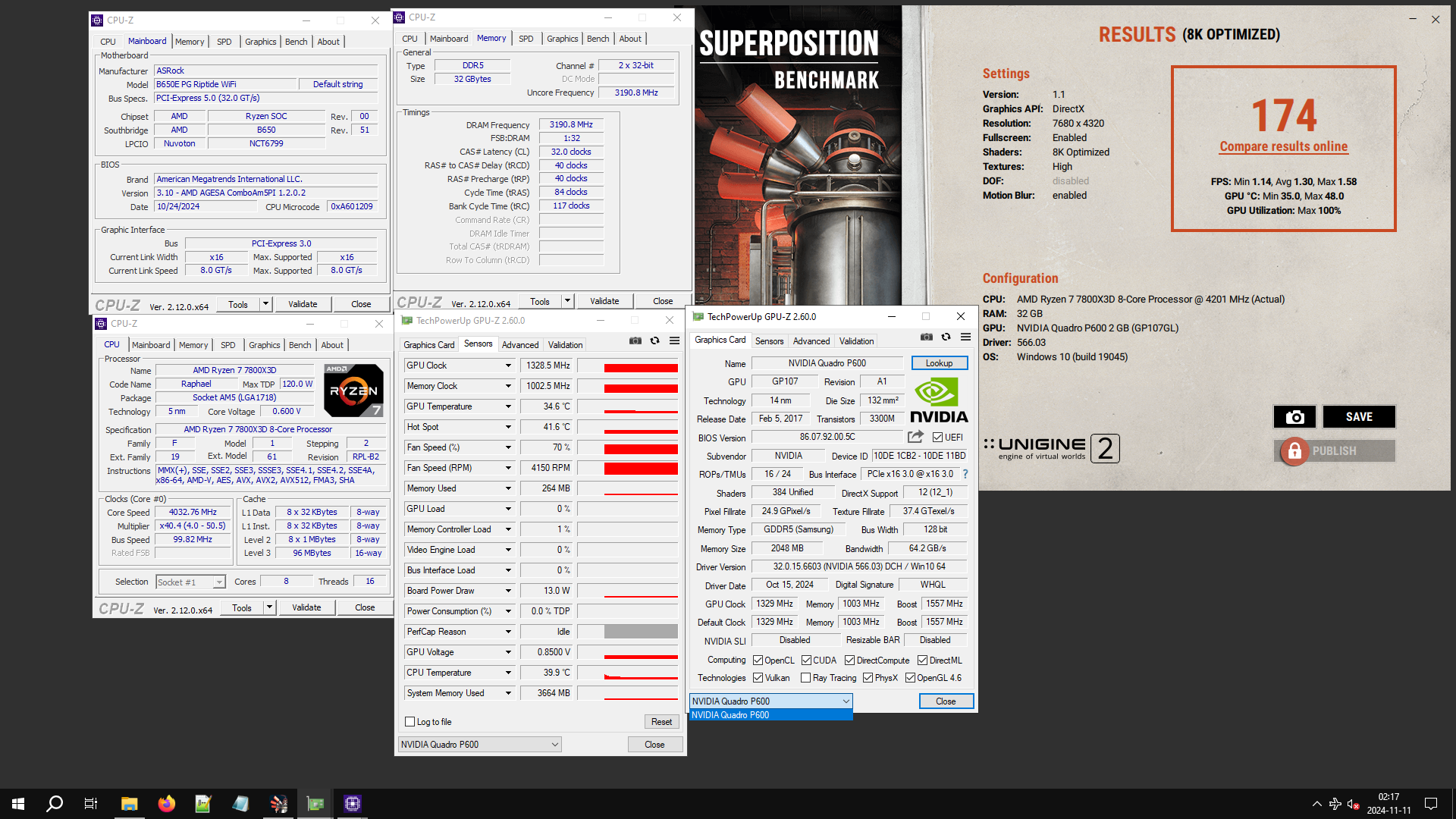Screen dimensions: 1456x819
Task: Click the refresh icon in GPU-Z Sensors window
Action: (x=655, y=341)
